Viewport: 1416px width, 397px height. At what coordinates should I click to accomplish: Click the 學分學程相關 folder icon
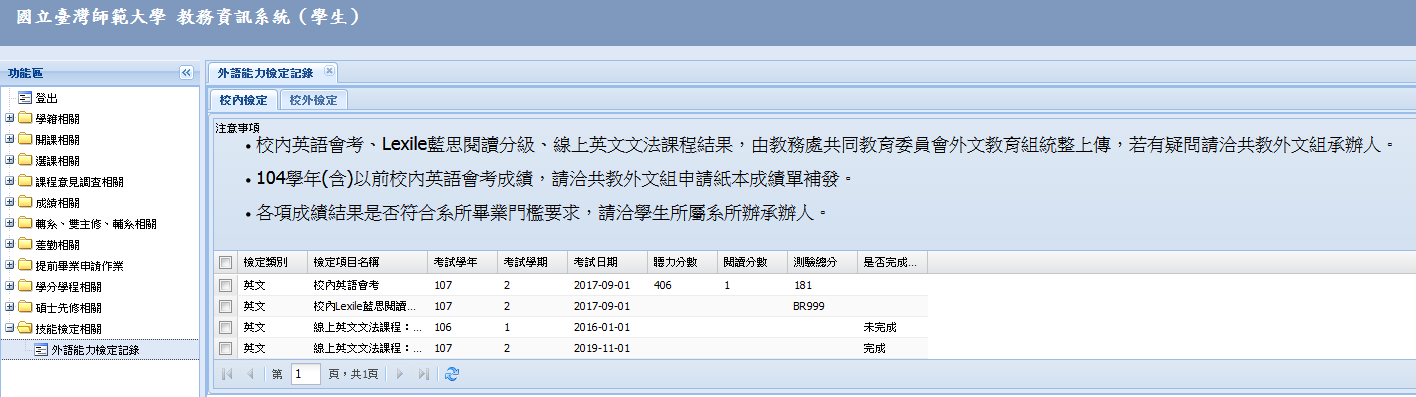pos(25,287)
